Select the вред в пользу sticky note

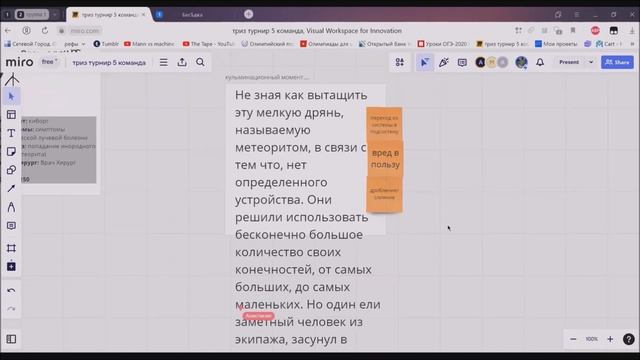385,159
